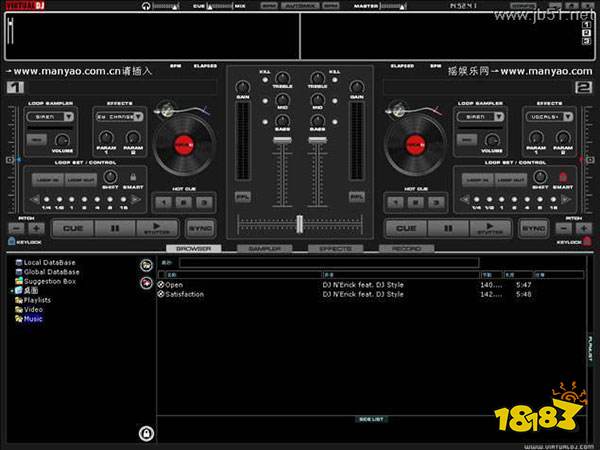The image size is (600, 450).
Task: Click the deck 1 vinyl turntable platter
Action: 184,145
